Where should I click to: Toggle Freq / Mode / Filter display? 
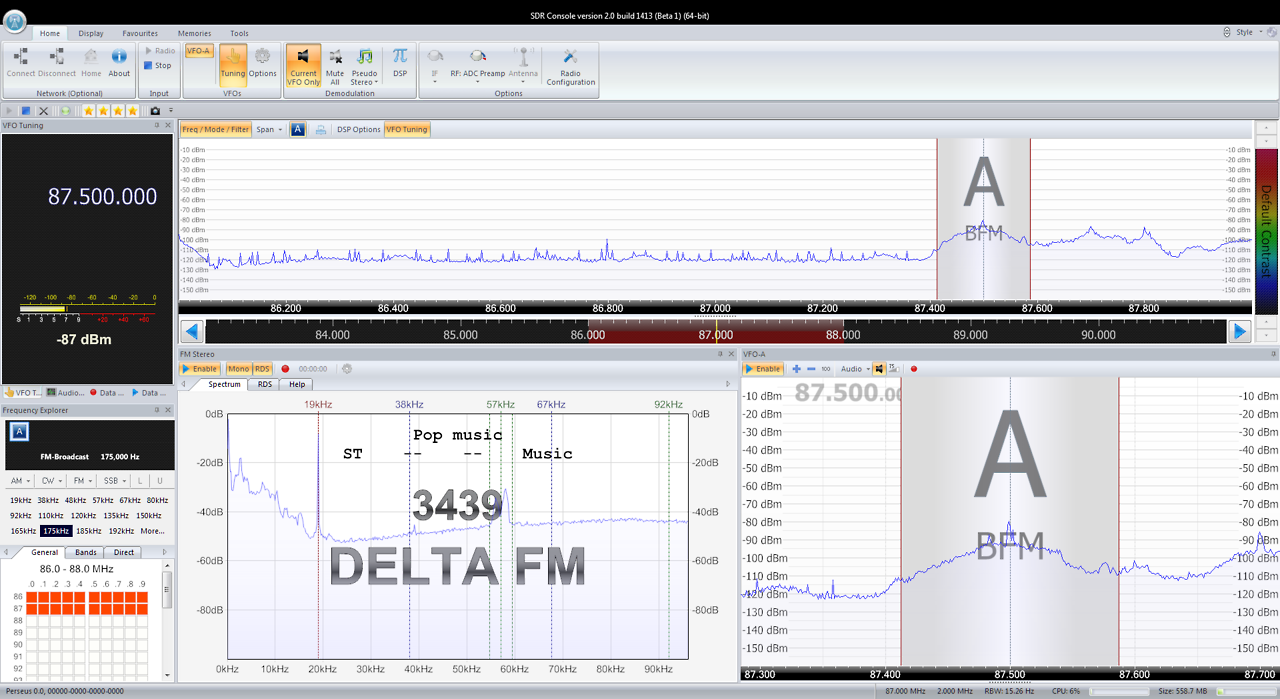pos(216,130)
